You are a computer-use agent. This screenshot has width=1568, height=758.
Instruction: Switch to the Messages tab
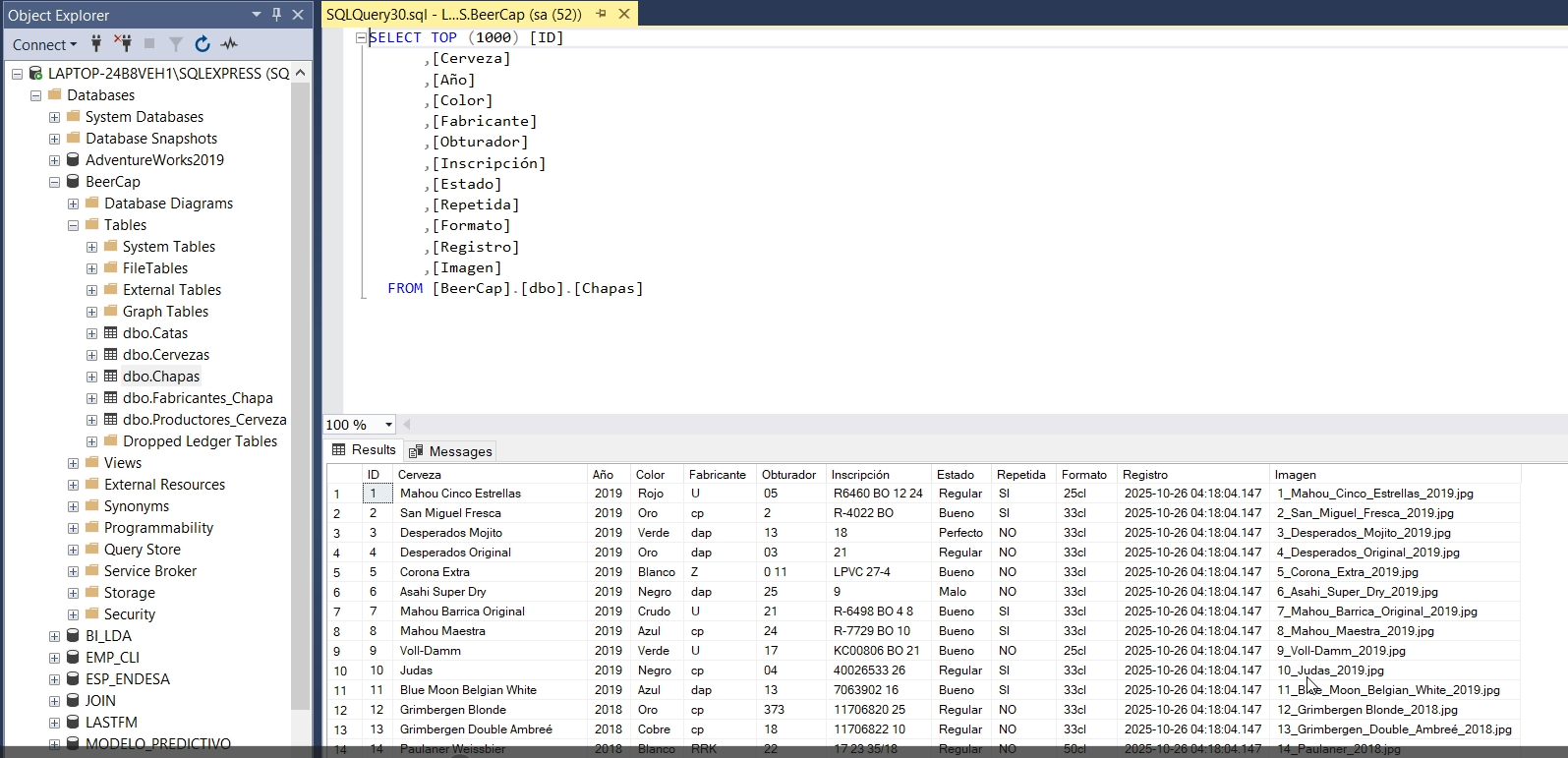click(x=450, y=451)
